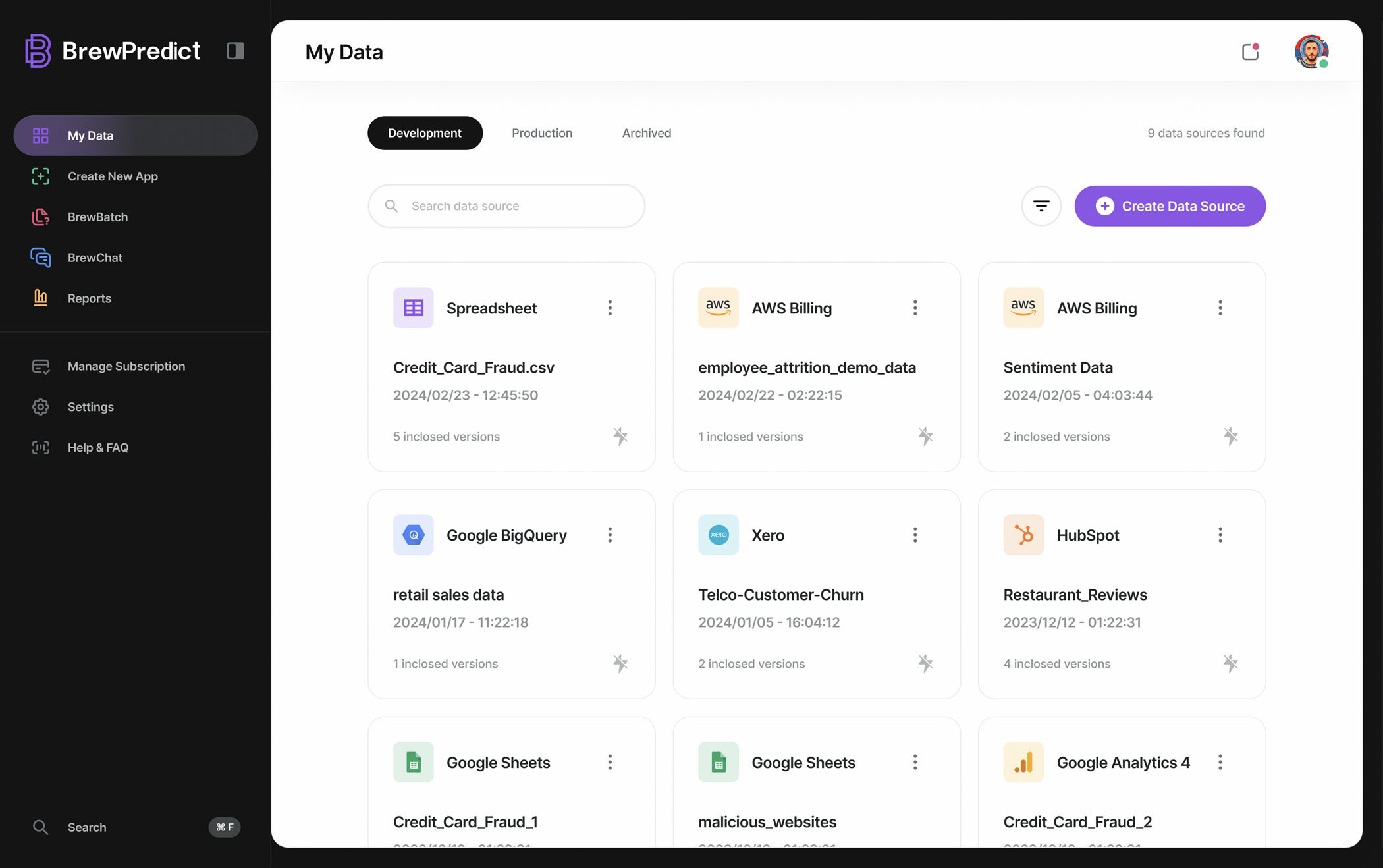Go to BrewBatch in the sidebar
1383x868 pixels.
(136, 217)
